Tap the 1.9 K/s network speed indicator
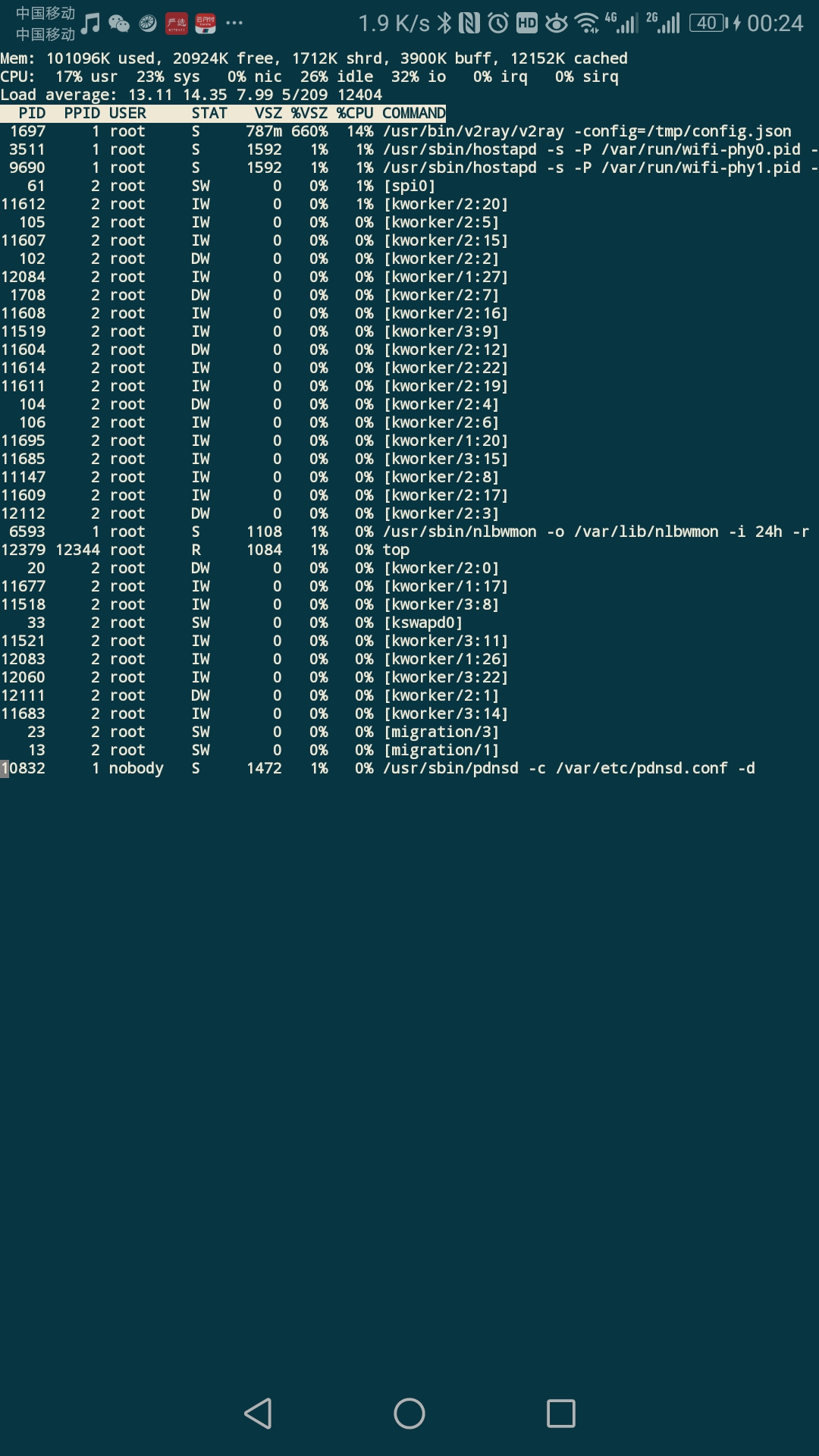 click(394, 24)
